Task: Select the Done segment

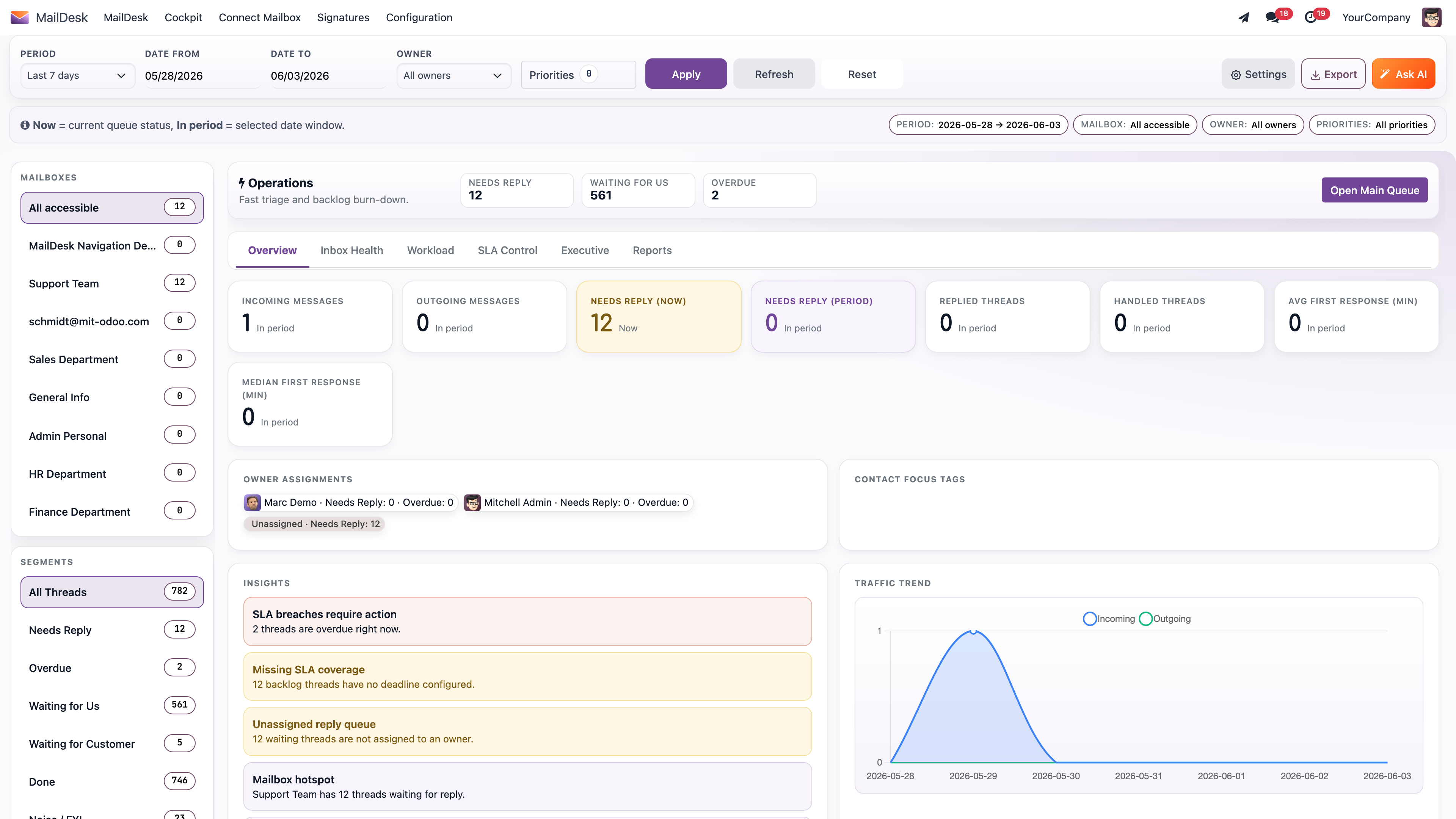Action: (x=112, y=781)
